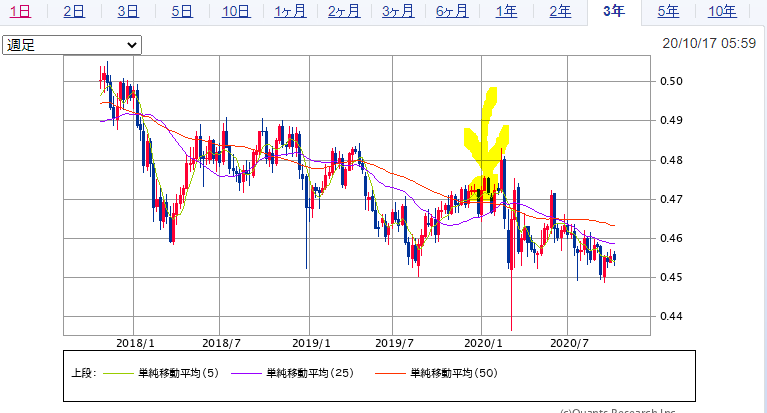Click the 0.45 price axis label
This screenshot has width=767, height=413.
pos(671,277)
